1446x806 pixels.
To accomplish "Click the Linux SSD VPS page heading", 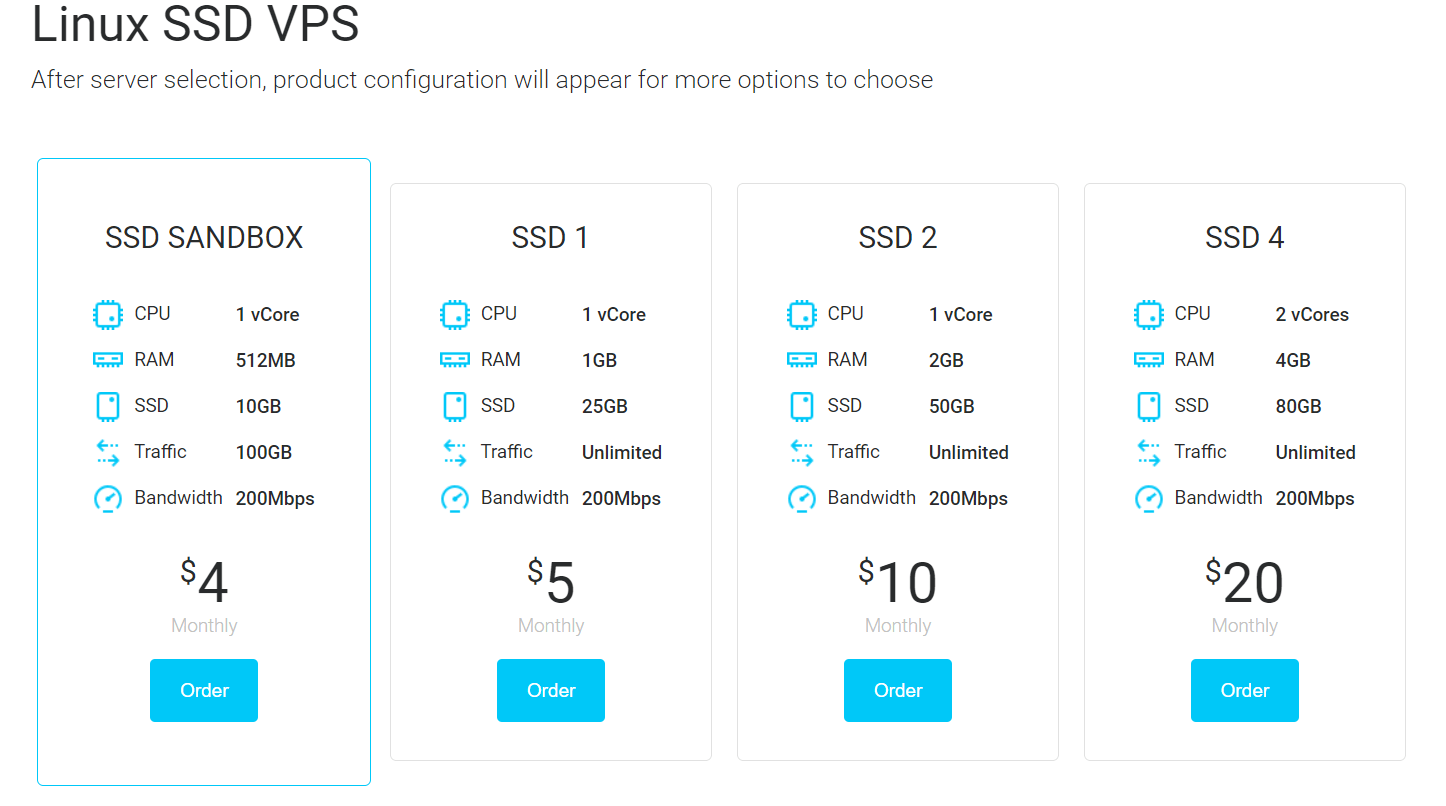I will pyautogui.click(x=196, y=24).
